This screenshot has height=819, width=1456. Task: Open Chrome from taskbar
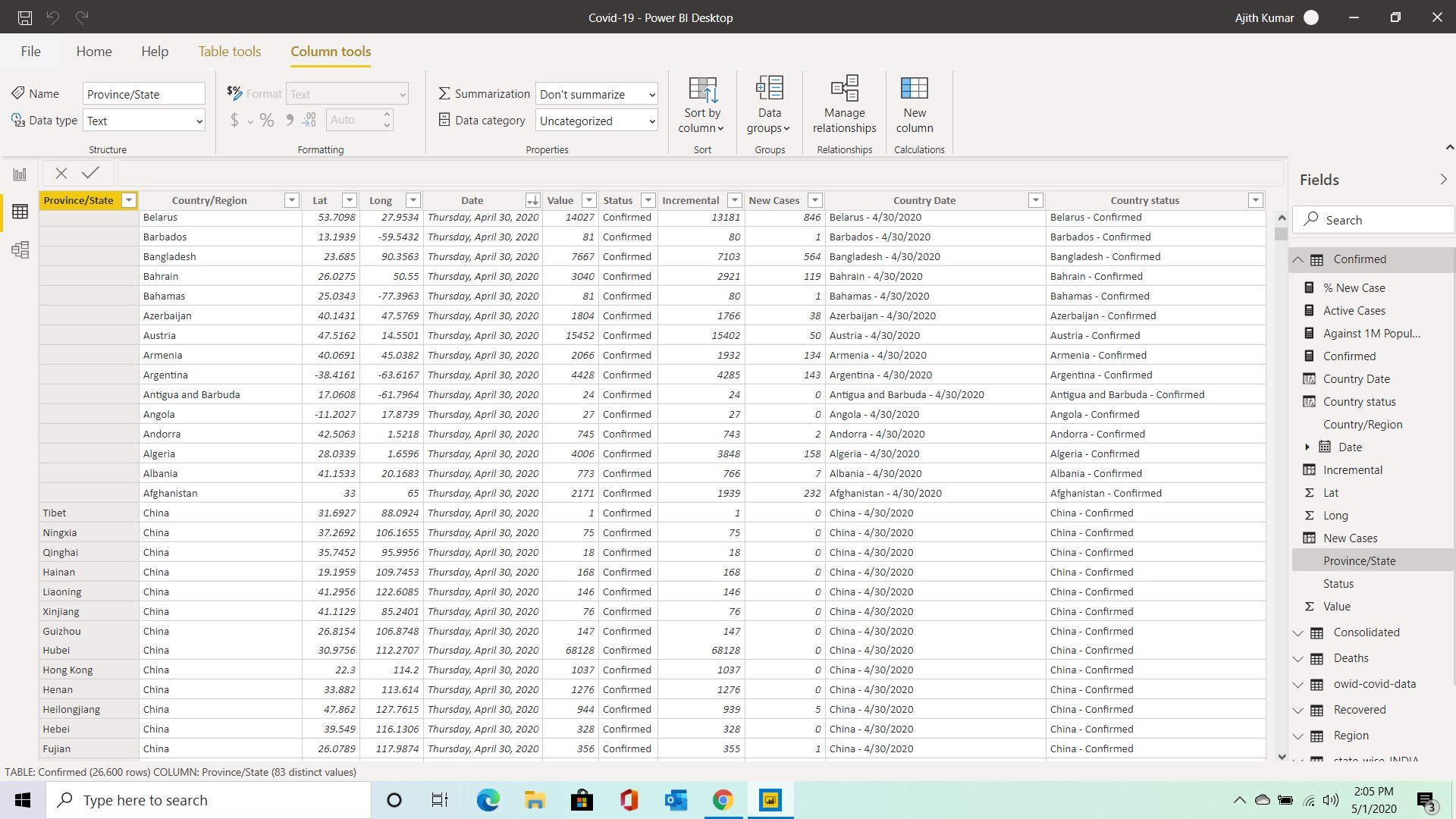tap(723, 800)
